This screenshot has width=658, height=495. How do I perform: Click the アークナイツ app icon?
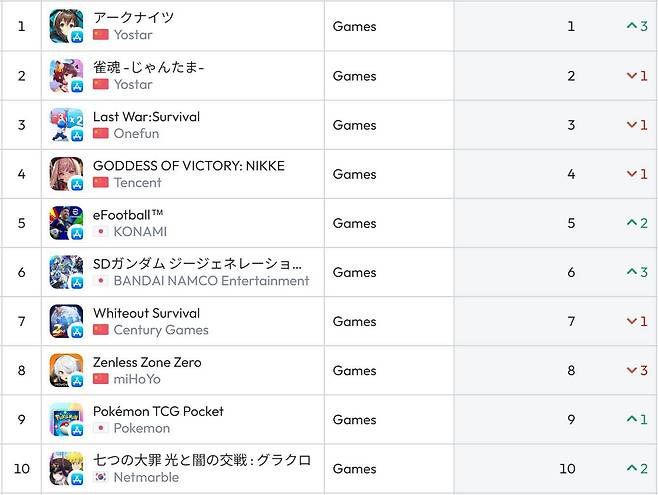coord(66,27)
